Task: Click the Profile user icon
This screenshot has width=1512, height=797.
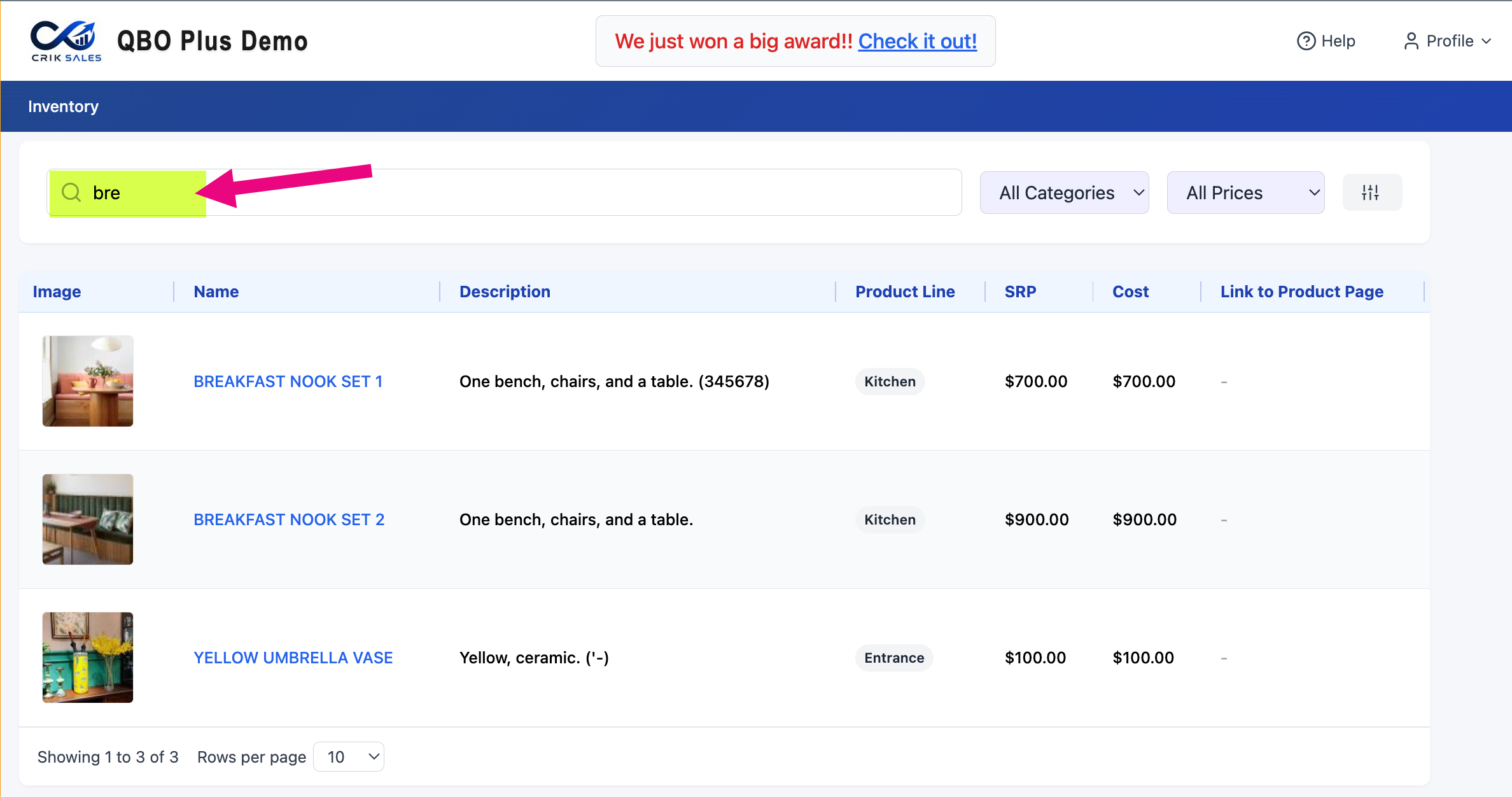Action: pyautogui.click(x=1411, y=41)
